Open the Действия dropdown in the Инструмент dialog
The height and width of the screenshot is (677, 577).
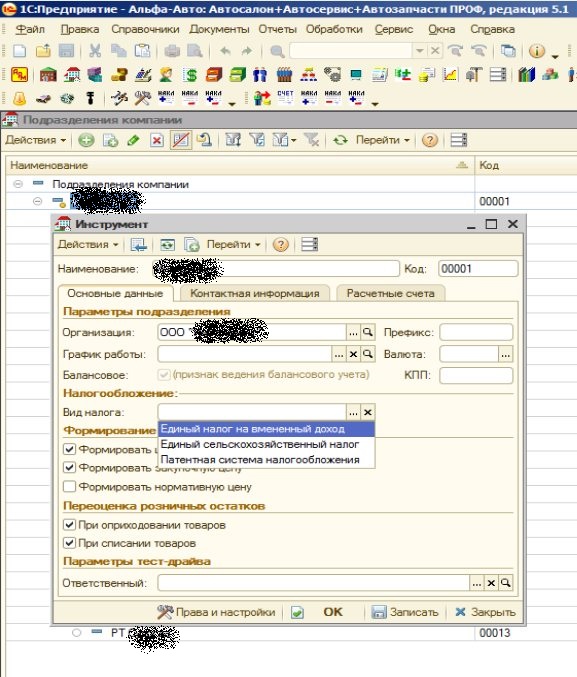point(88,244)
